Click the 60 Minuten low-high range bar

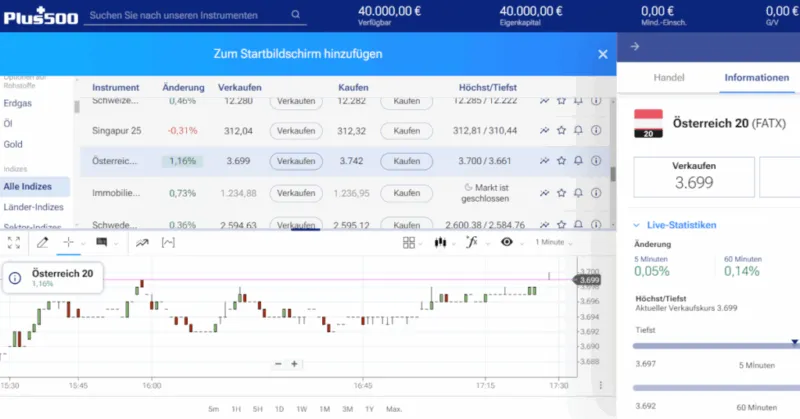(715, 388)
